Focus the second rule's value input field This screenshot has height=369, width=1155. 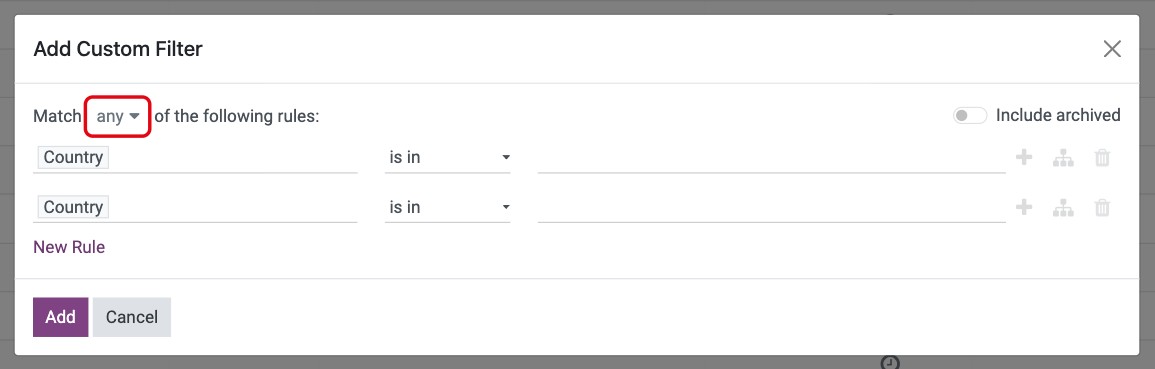pos(771,208)
